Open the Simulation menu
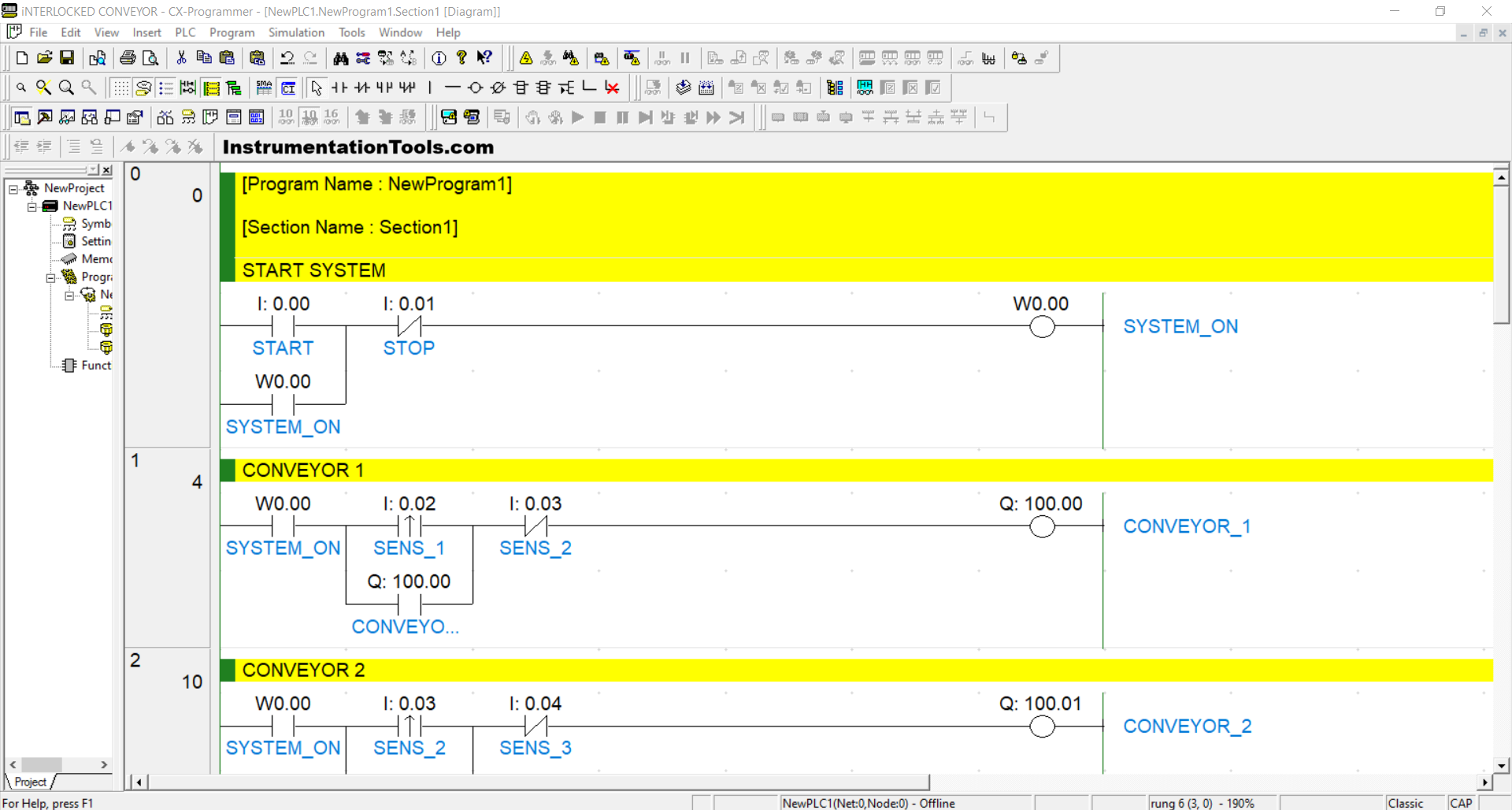This screenshot has width=1512, height=810. pyautogui.click(x=296, y=32)
